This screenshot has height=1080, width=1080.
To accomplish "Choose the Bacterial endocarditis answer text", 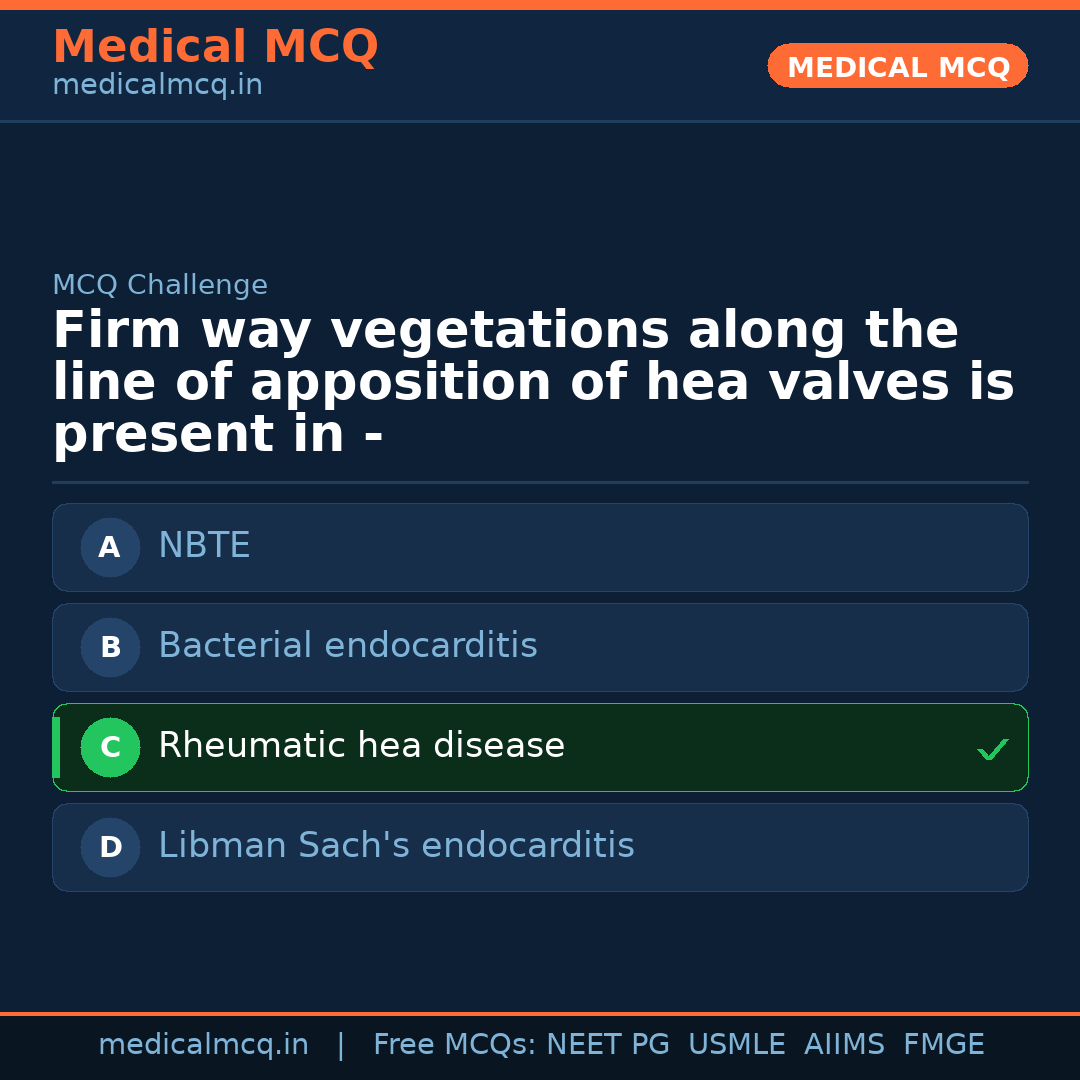I will (347, 646).
